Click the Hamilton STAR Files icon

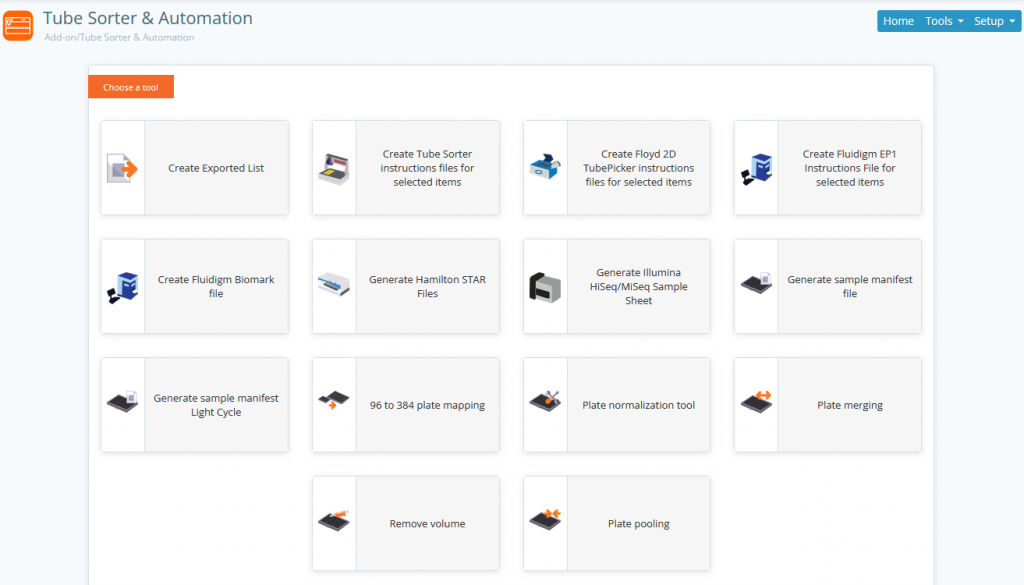(334, 285)
